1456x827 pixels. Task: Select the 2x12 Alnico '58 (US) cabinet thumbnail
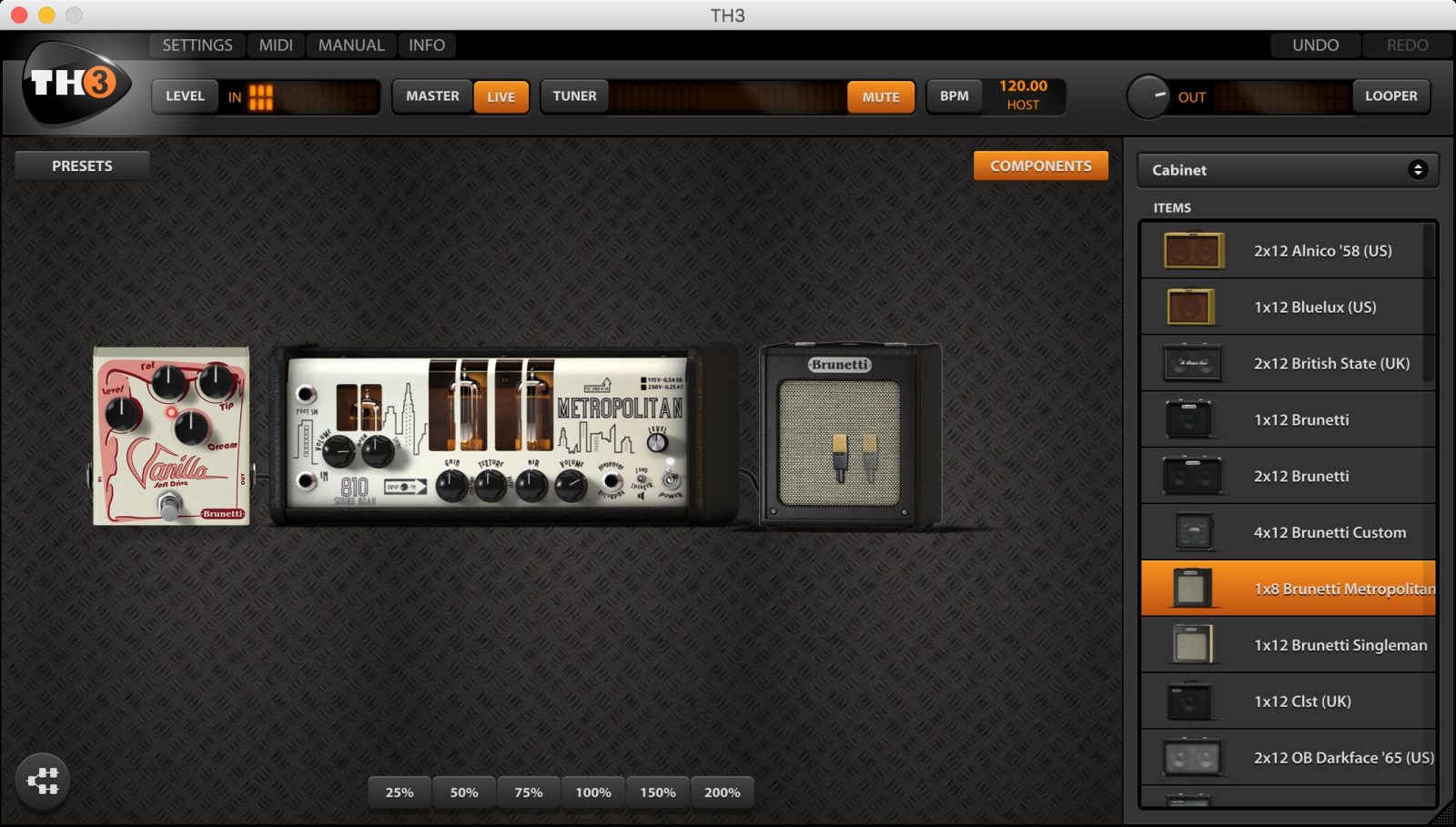tap(1194, 250)
